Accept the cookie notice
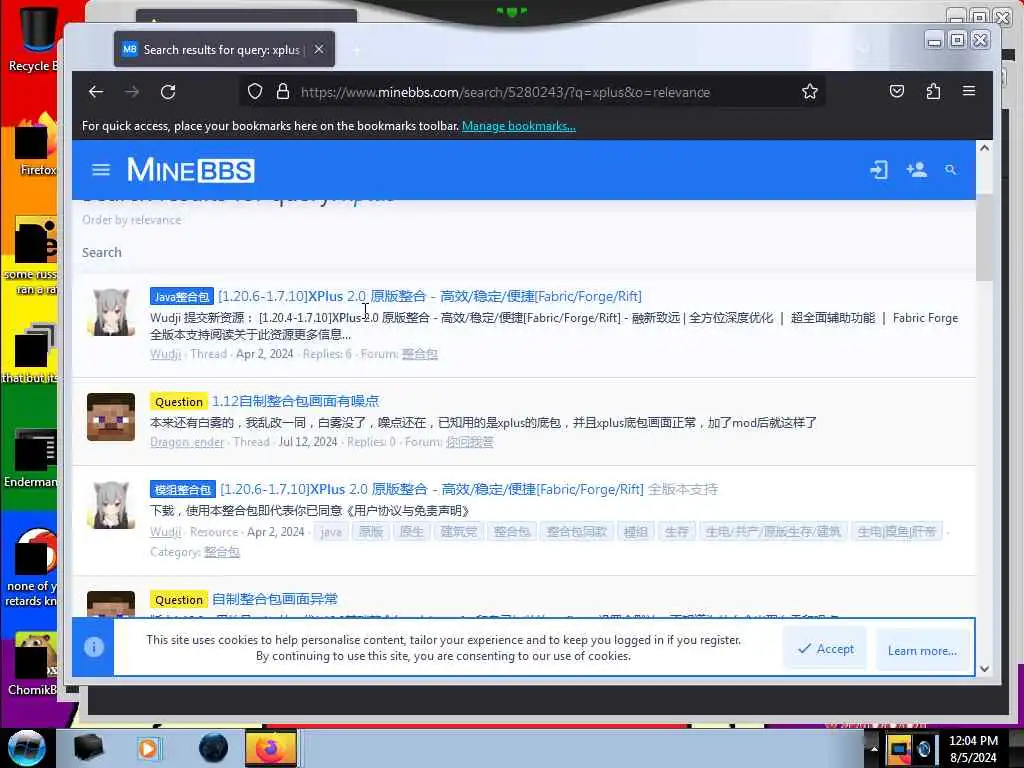The image size is (1024, 768). [825, 648]
